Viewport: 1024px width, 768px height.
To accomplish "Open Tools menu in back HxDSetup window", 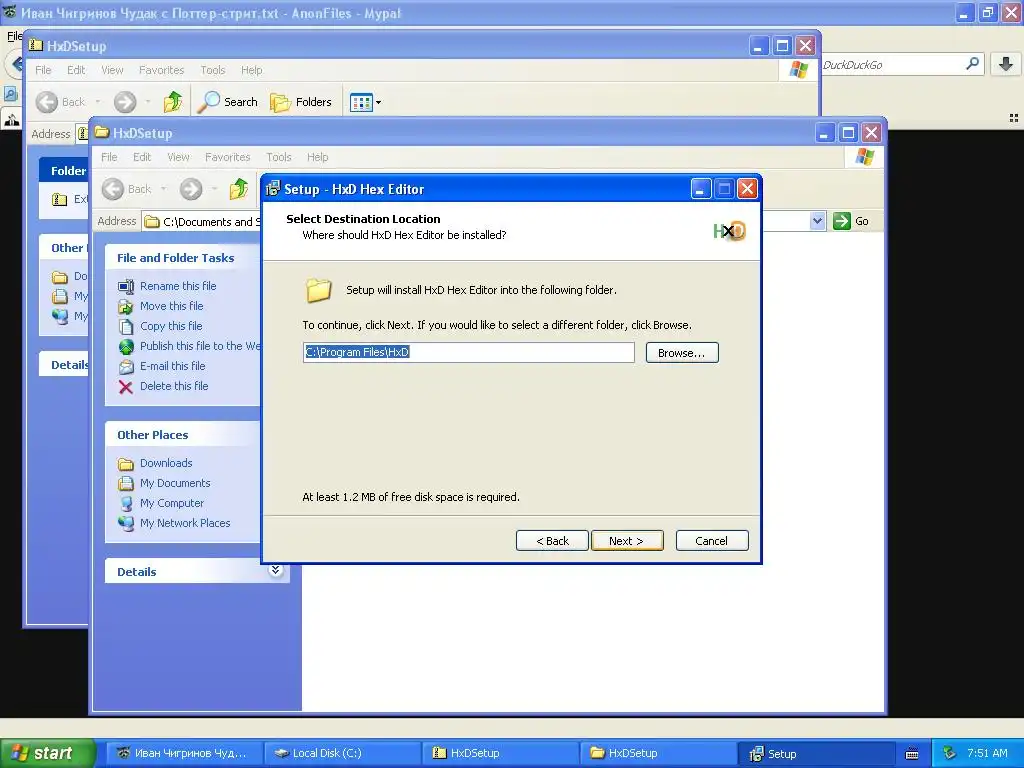I will (x=213, y=70).
